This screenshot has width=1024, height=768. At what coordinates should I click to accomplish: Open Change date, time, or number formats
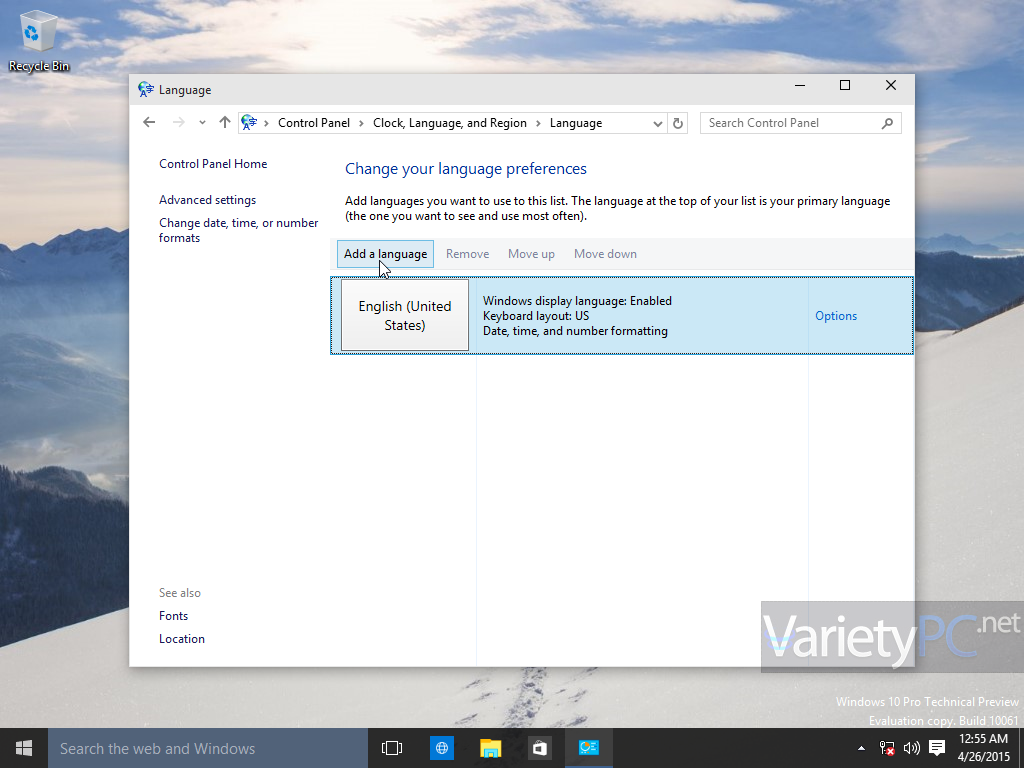coord(238,230)
